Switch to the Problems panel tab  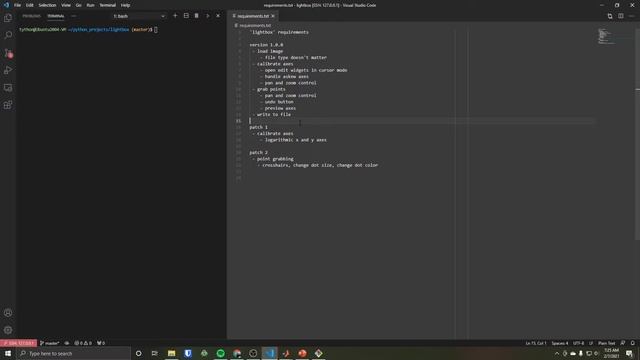point(31,16)
